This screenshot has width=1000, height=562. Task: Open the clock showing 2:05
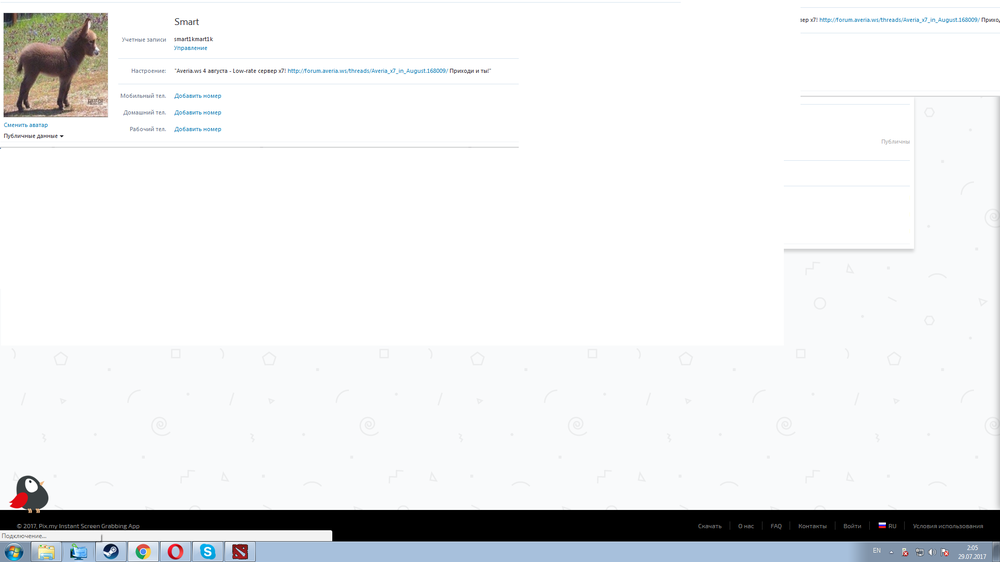pos(972,552)
